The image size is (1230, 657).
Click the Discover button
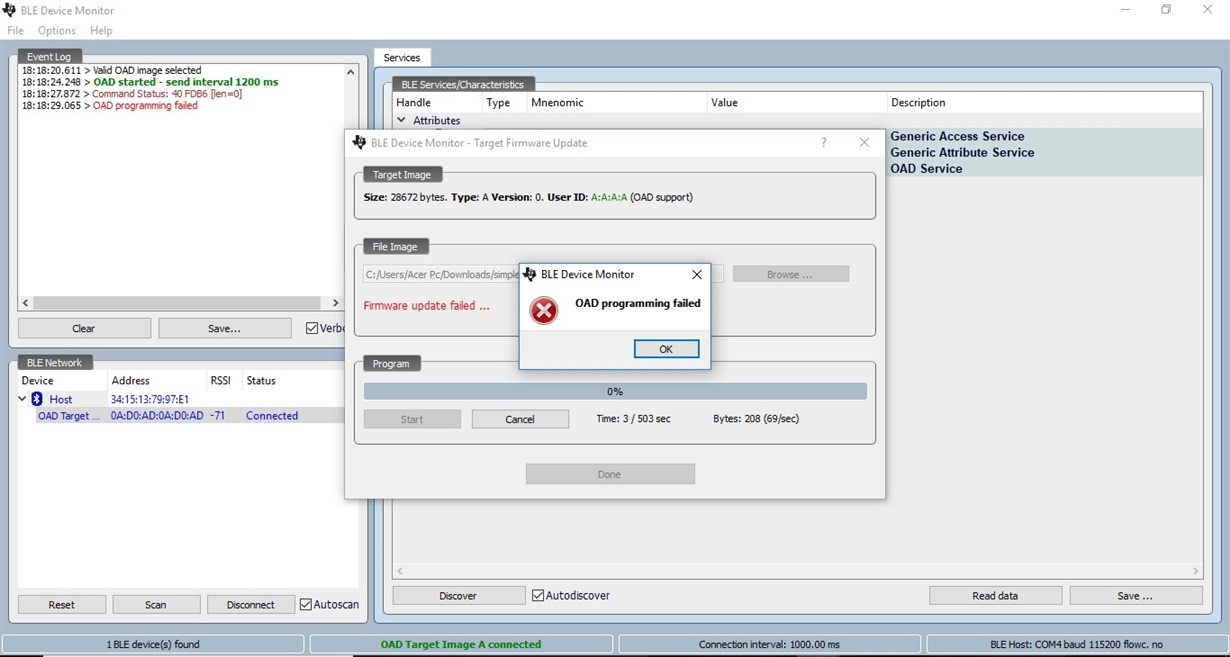(458, 596)
